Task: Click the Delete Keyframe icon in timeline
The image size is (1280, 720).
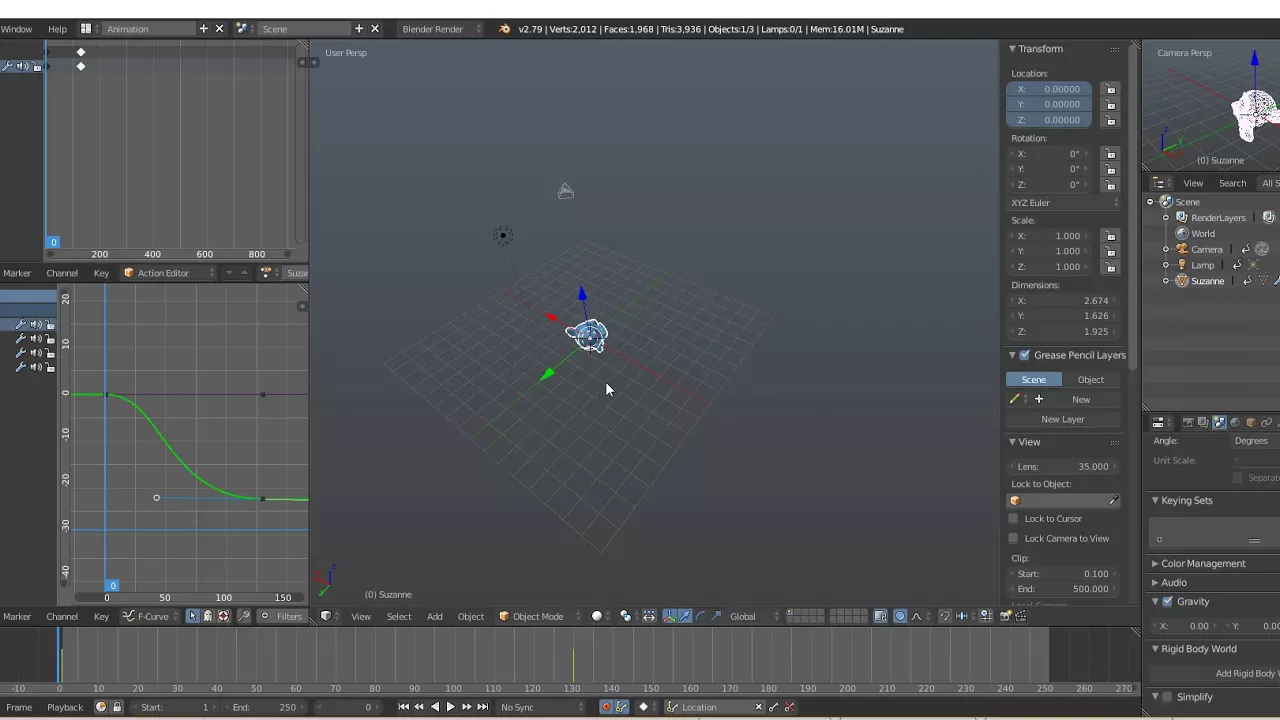Action: coord(789,707)
